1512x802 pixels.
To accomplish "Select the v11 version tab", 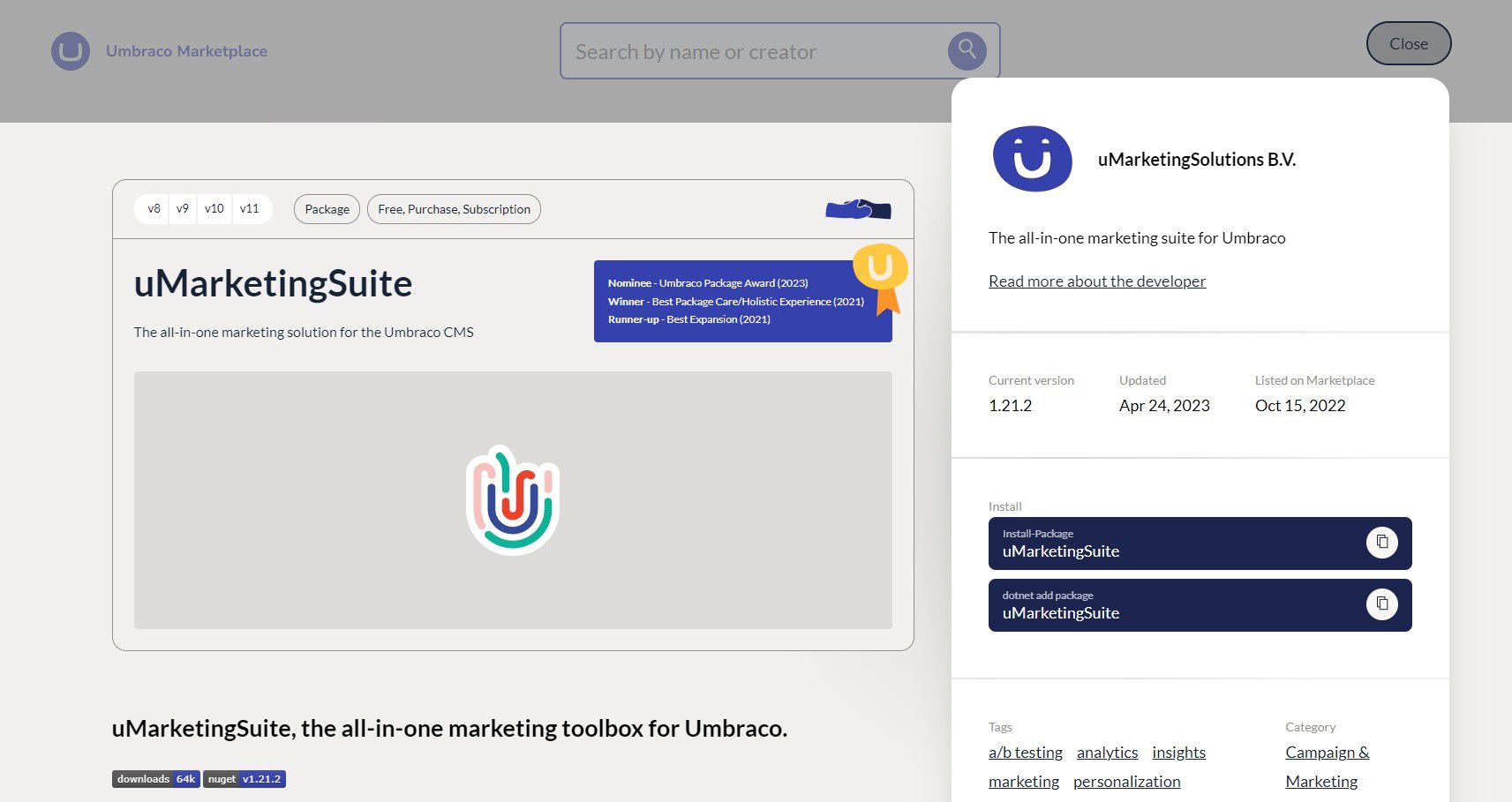I will (x=250, y=209).
